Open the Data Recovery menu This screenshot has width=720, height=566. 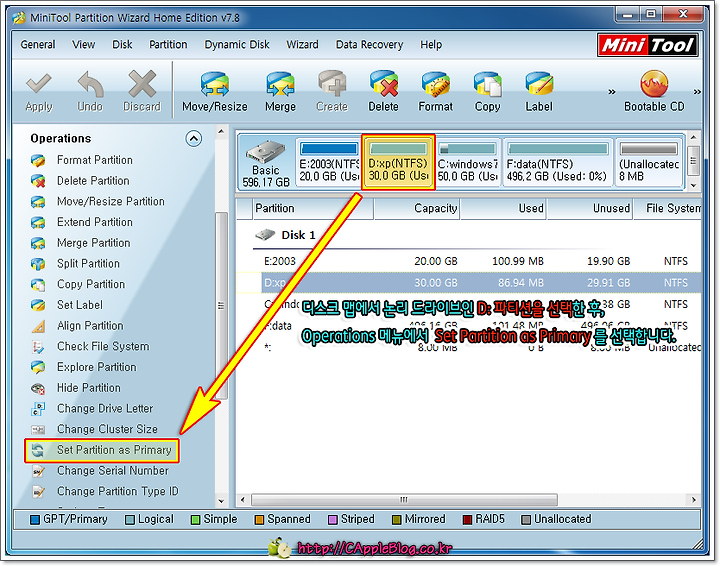pos(369,45)
